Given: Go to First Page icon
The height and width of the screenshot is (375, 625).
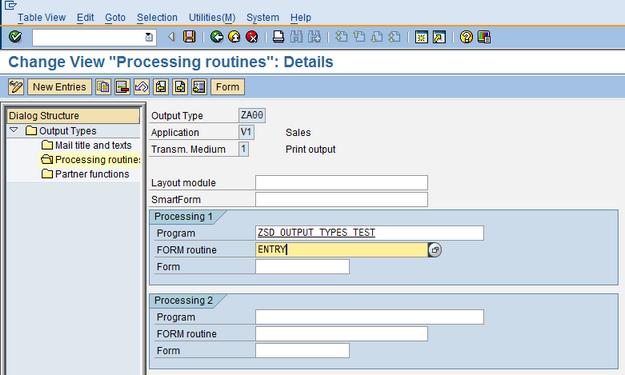Looking at the screenshot, I should (341, 37).
